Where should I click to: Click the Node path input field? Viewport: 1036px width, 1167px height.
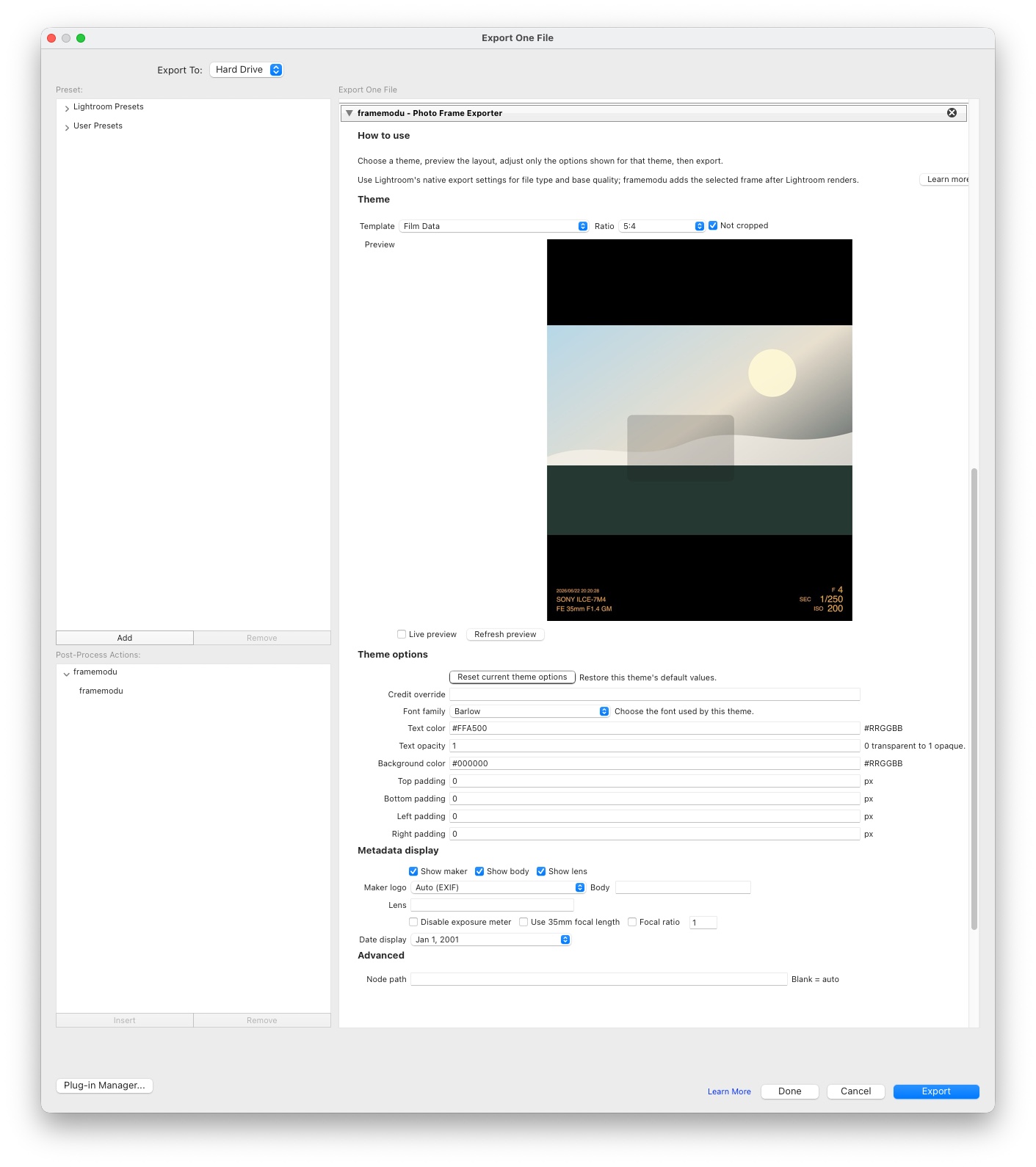(598, 979)
